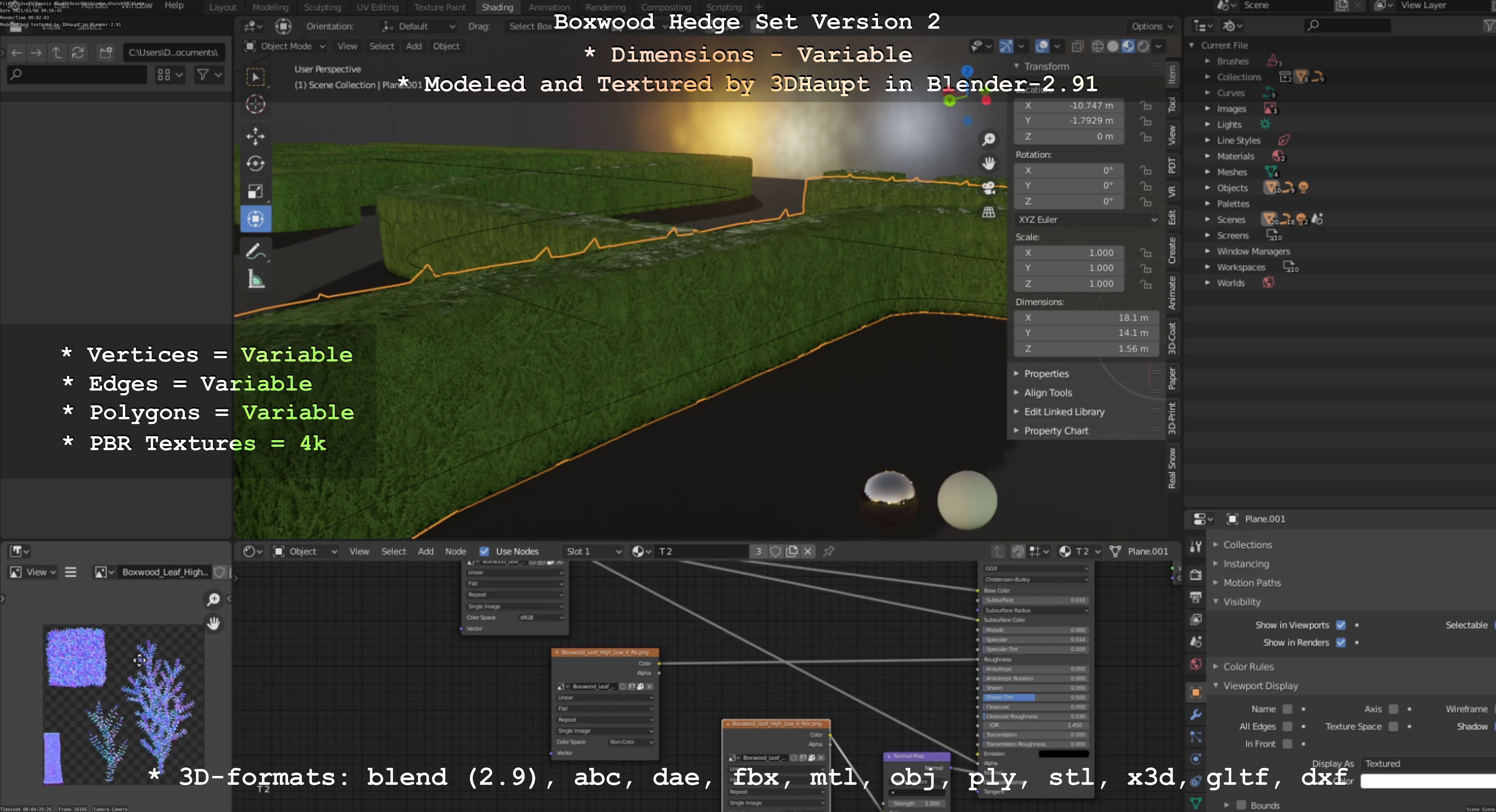Open the 3D-Print sidebar tab
1496x812 pixels.
click(1172, 418)
